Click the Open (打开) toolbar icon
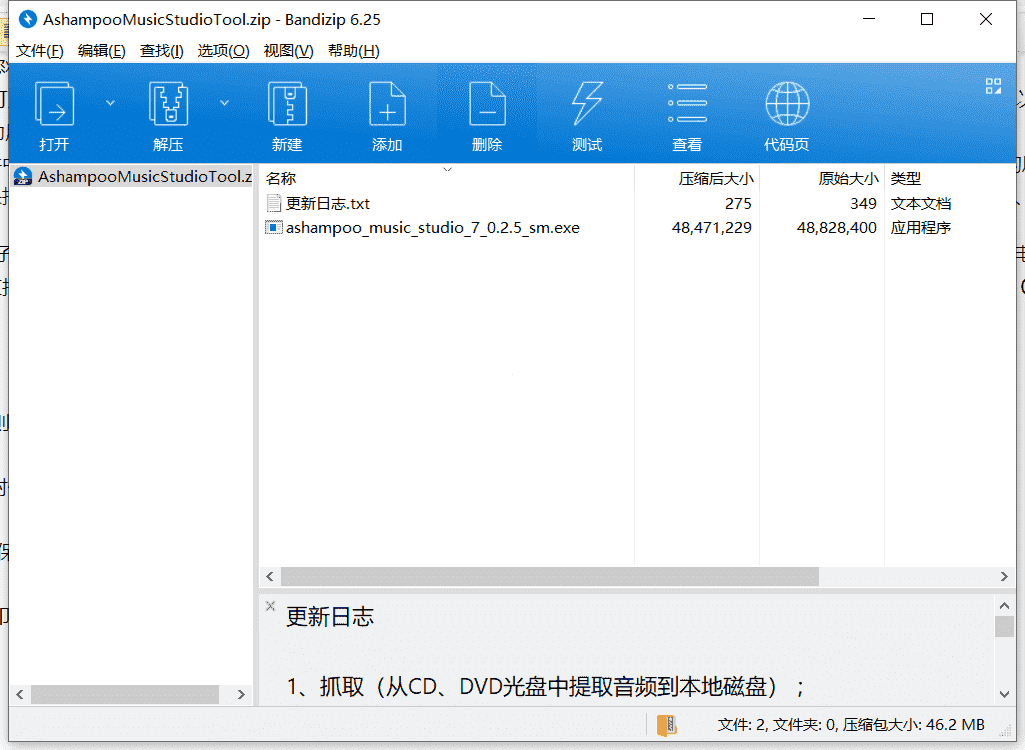This screenshot has width=1025, height=750. click(54, 104)
